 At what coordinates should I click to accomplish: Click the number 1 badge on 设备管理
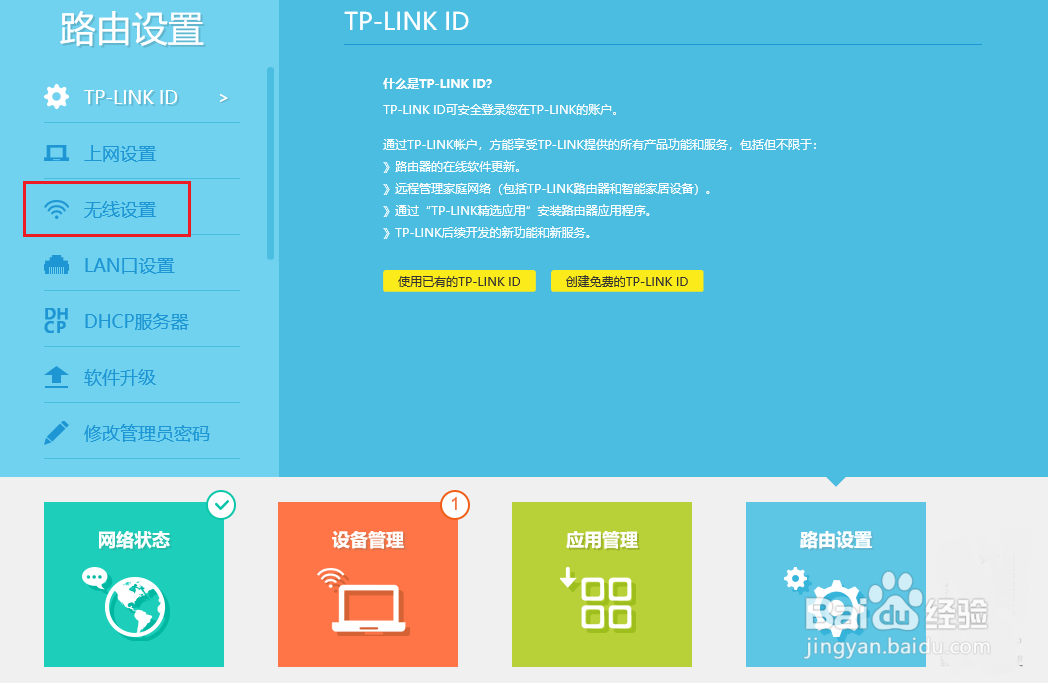455,505
